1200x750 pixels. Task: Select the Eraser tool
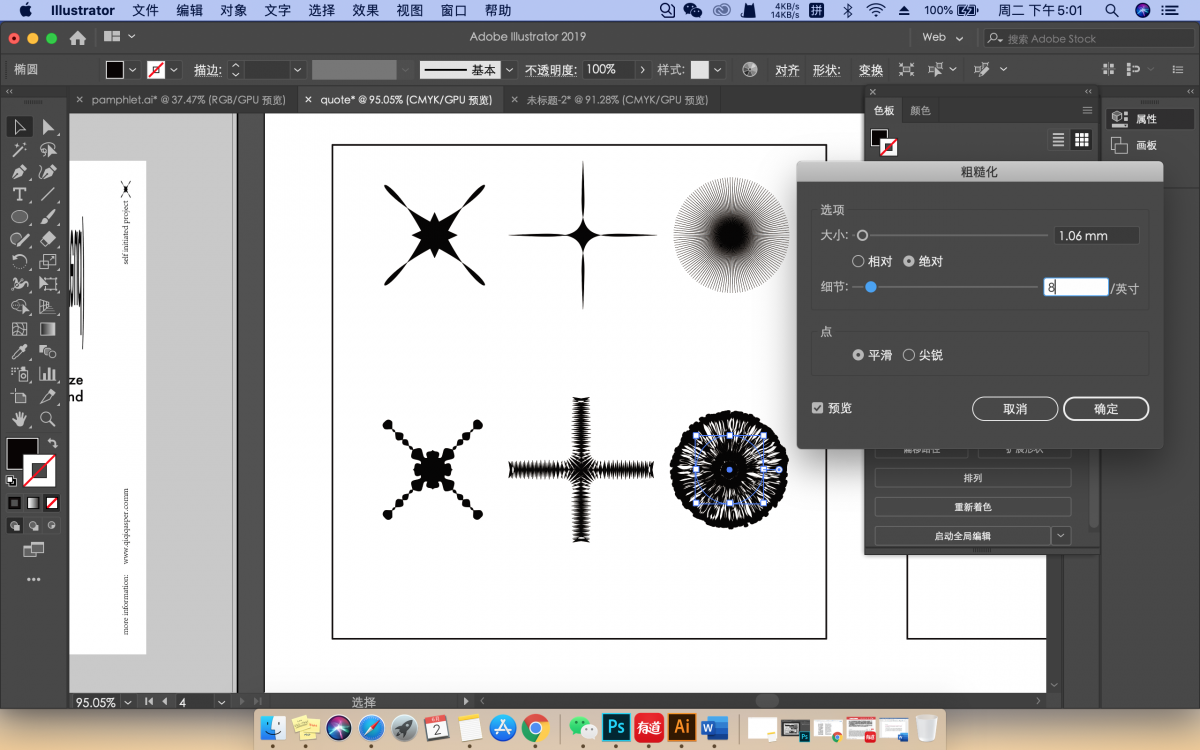(48, 239)
